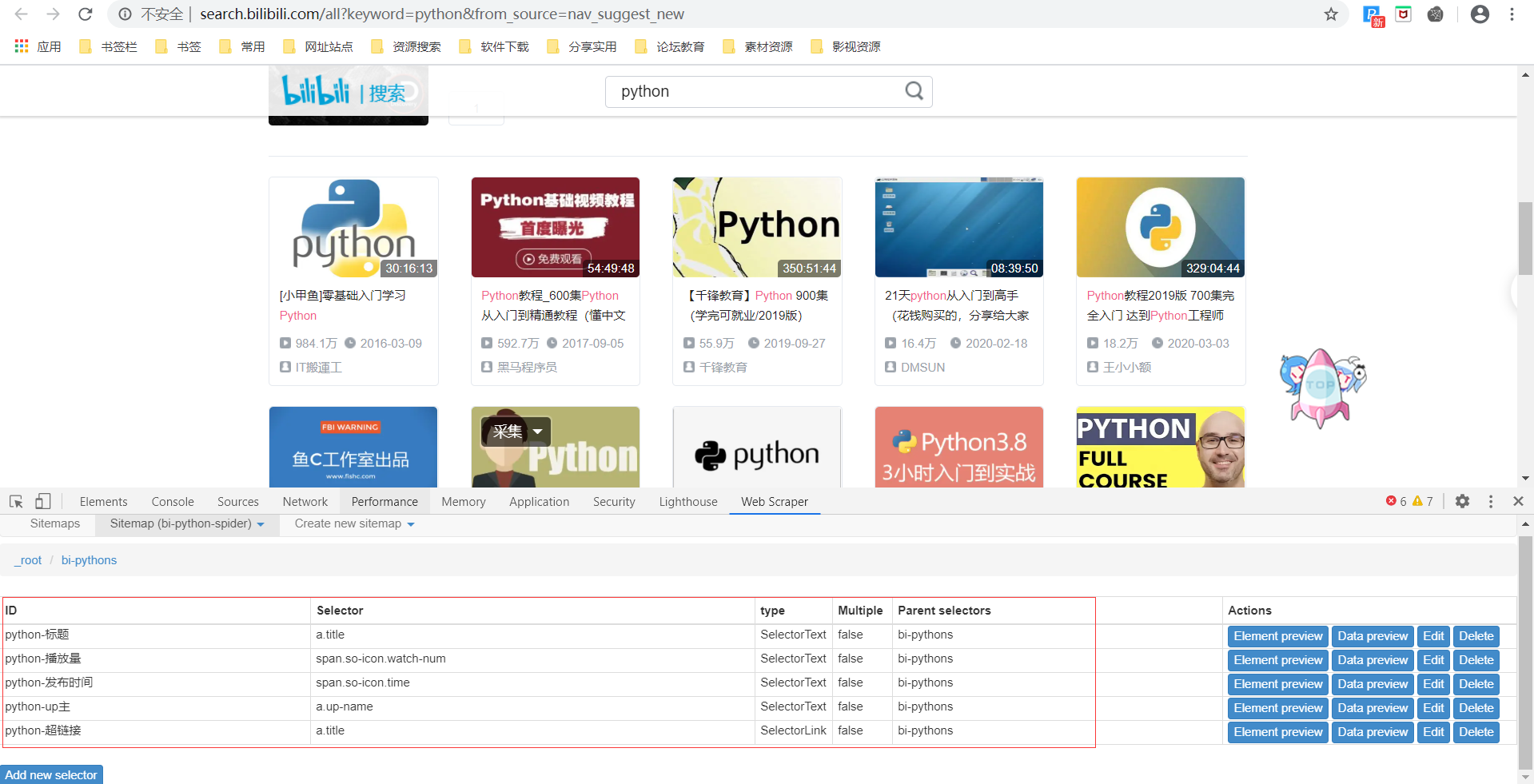Viewport: 1534px width, 784px height.
Task: Open DevTools settings gear
Action: click(x=1462, y=501)
